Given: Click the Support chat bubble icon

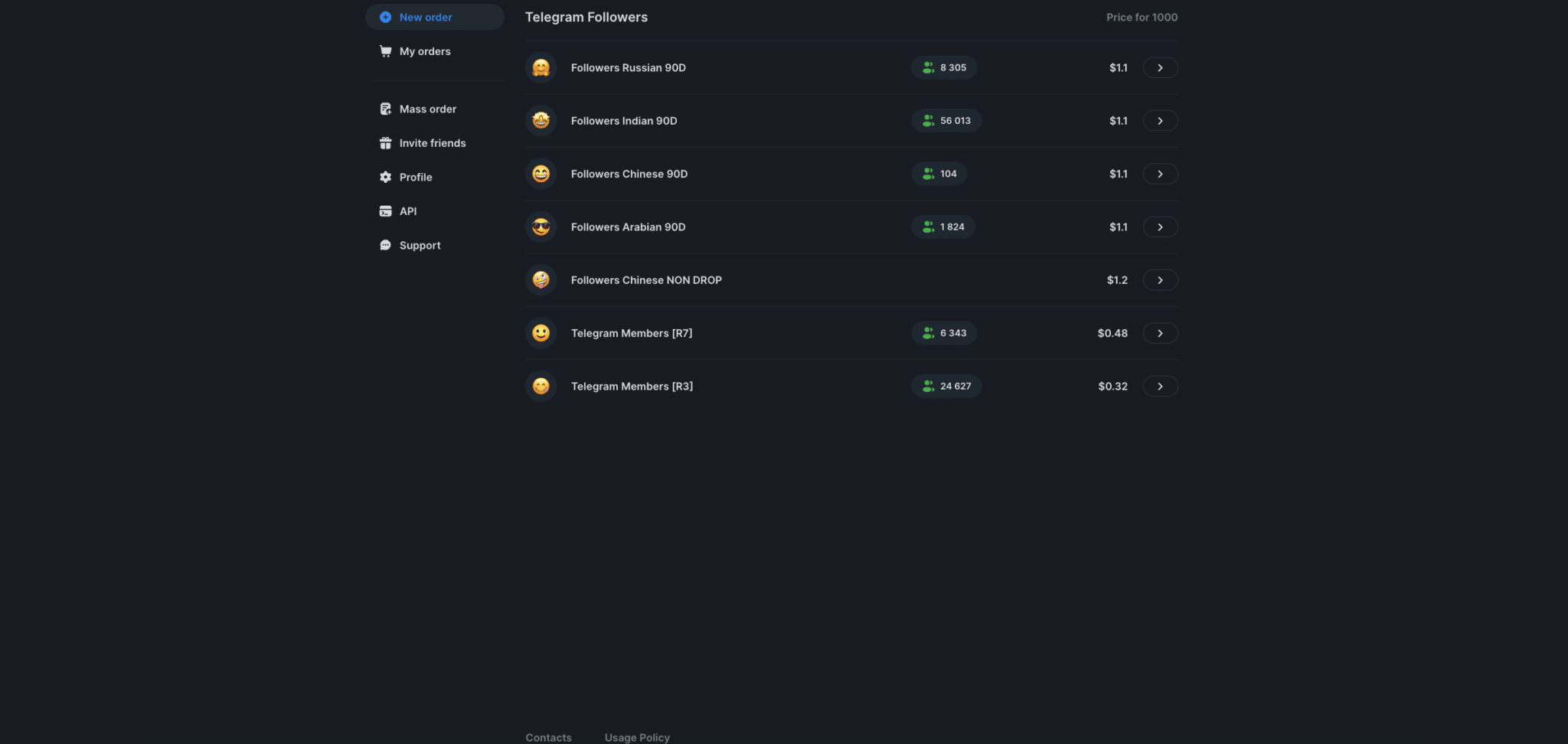Looking at the screenshot, I should pos(385,246).
